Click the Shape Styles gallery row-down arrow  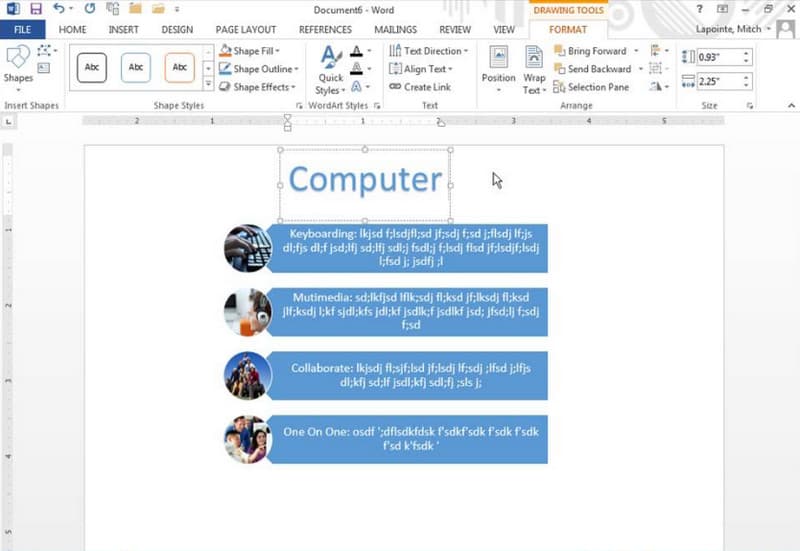208,68
